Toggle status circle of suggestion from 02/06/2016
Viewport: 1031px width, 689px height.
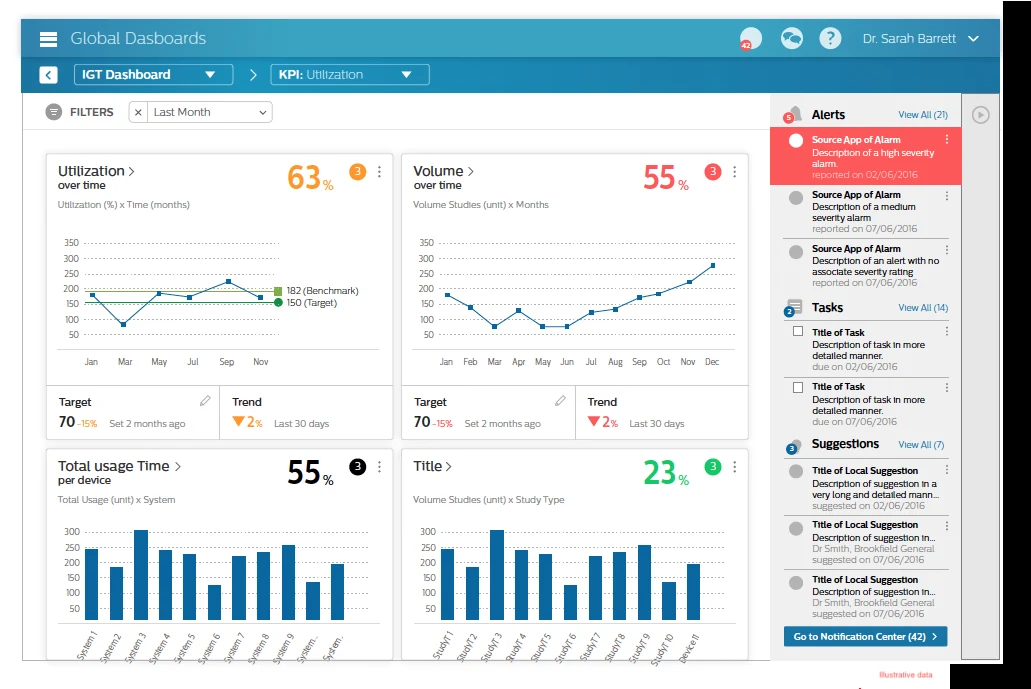[x=796, y=471]
